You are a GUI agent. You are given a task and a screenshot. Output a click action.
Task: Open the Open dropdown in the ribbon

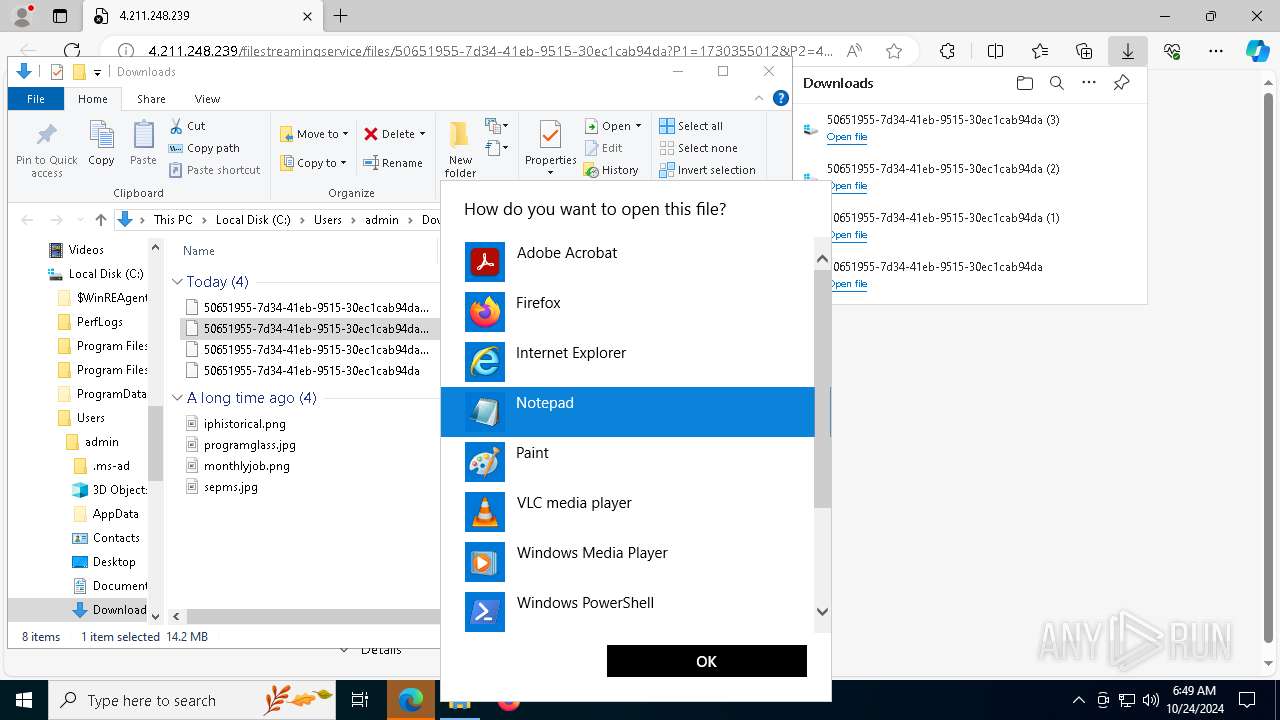[614, 126]
